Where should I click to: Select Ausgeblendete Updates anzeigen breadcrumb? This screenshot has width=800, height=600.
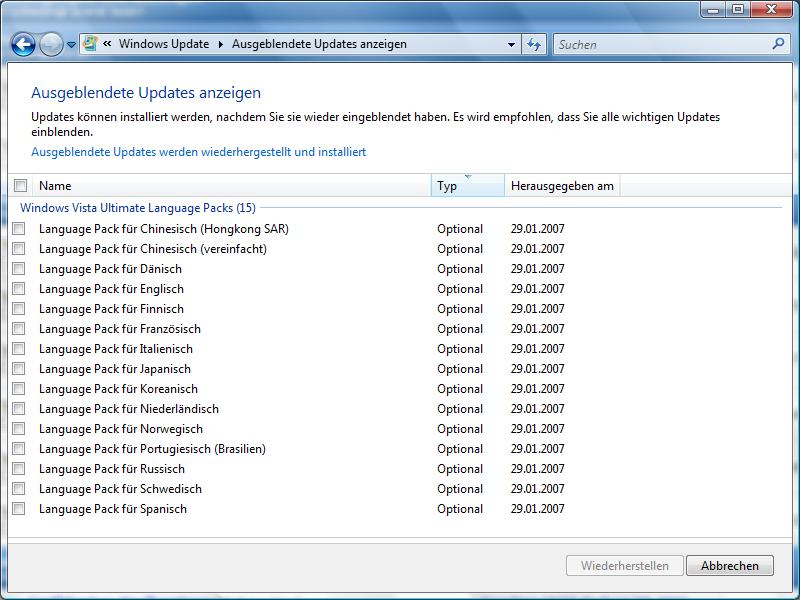coord(319,44)
